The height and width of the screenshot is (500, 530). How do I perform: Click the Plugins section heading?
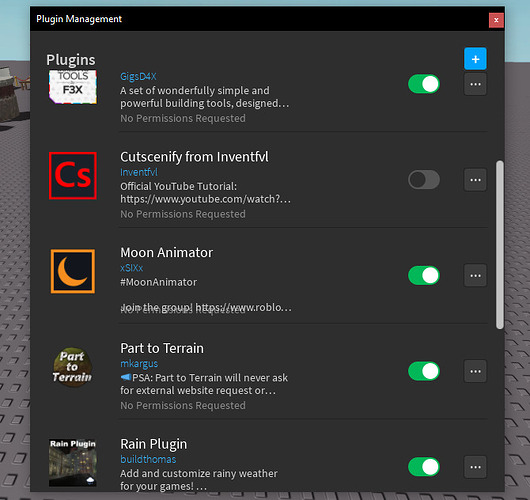(x=71, y=60)
